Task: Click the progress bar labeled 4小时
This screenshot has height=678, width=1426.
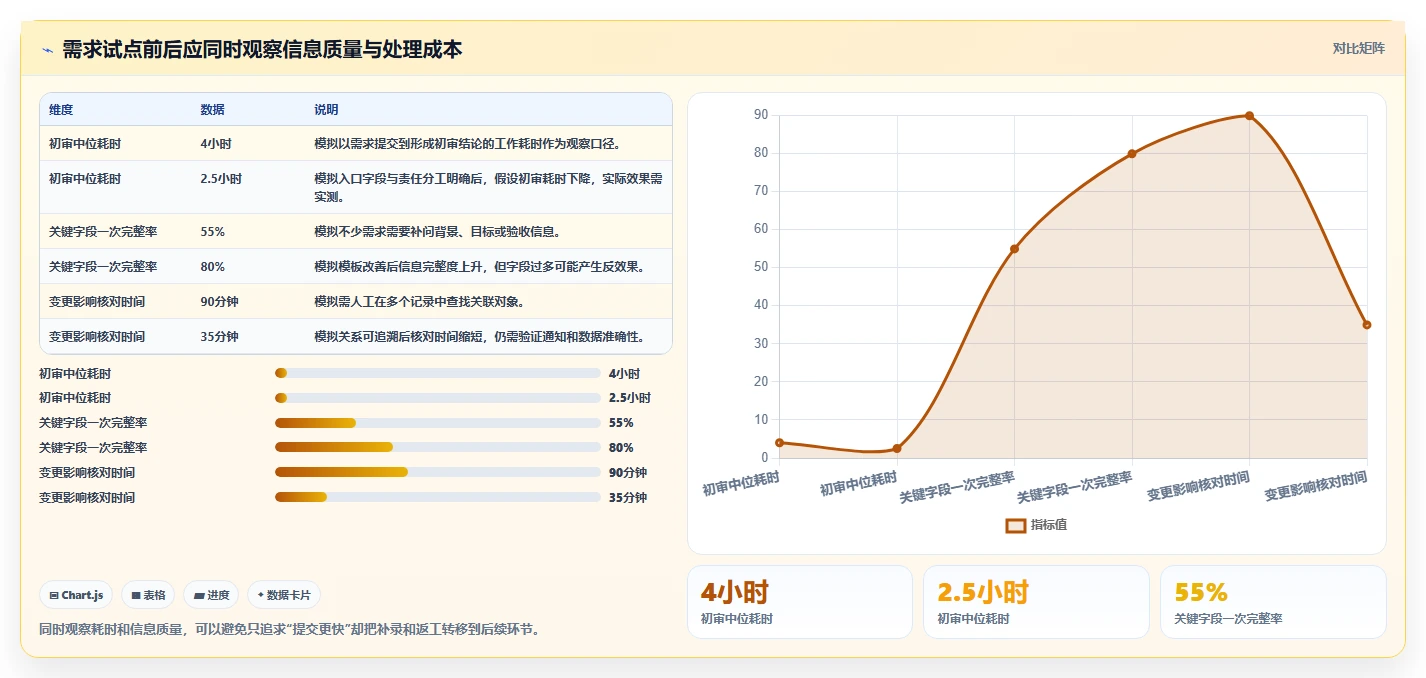Action: [x=438, y=374]
